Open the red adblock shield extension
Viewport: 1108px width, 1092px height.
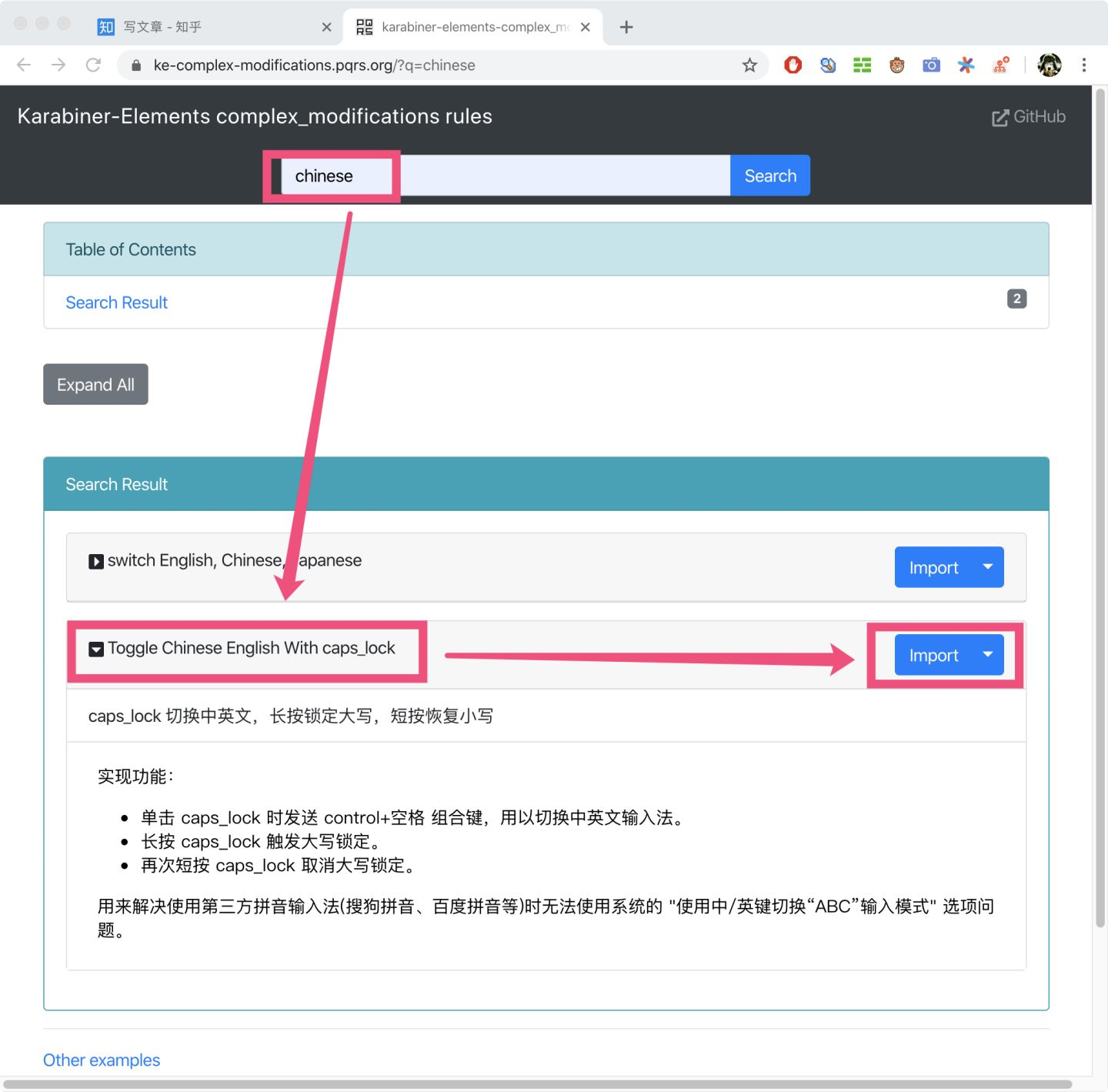793,65
